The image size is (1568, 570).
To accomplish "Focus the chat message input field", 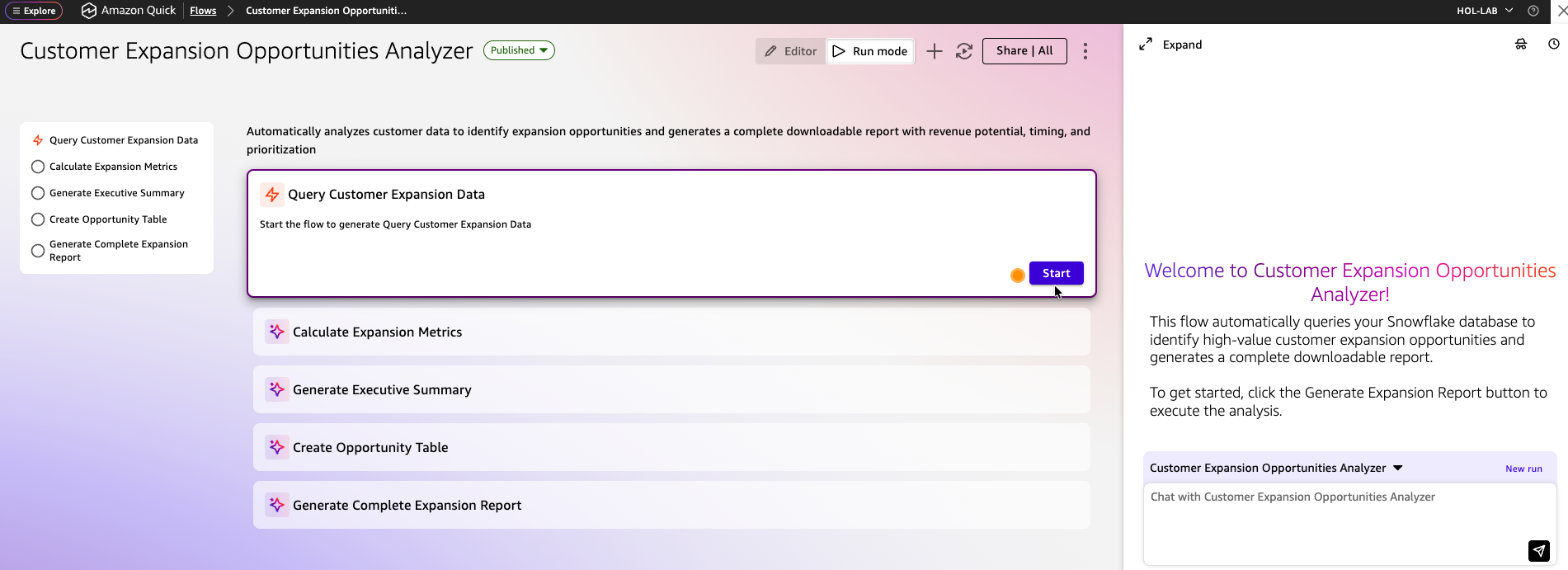I will [1349, 524].
